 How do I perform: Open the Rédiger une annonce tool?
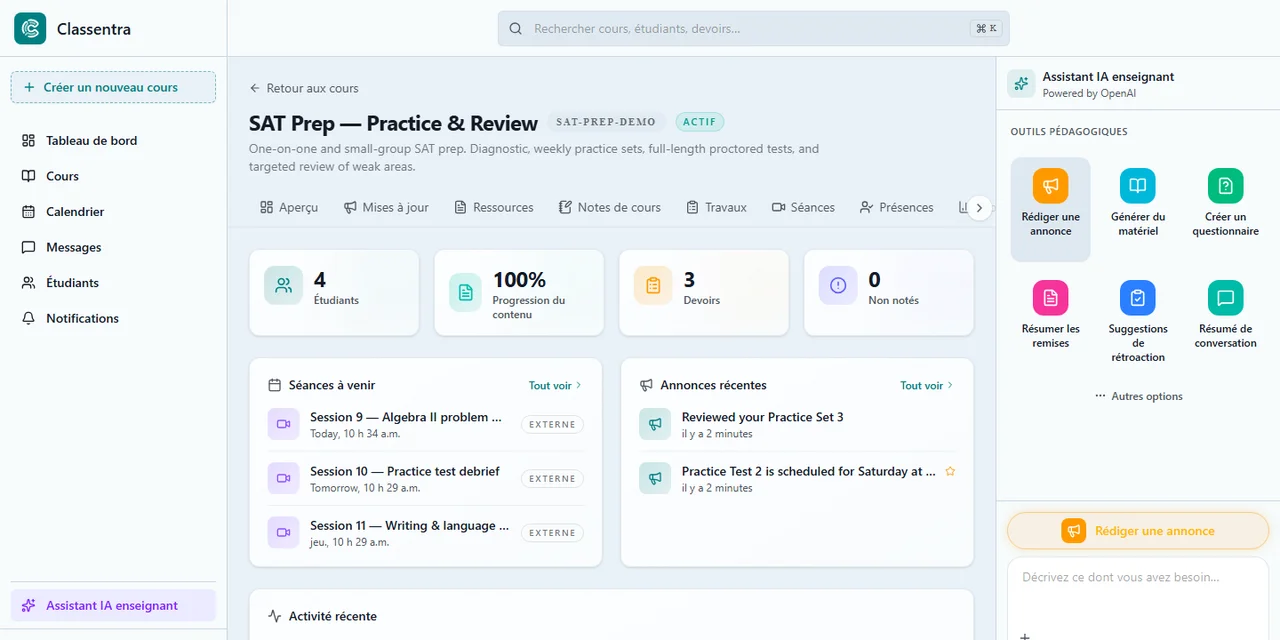point(1050,209)
